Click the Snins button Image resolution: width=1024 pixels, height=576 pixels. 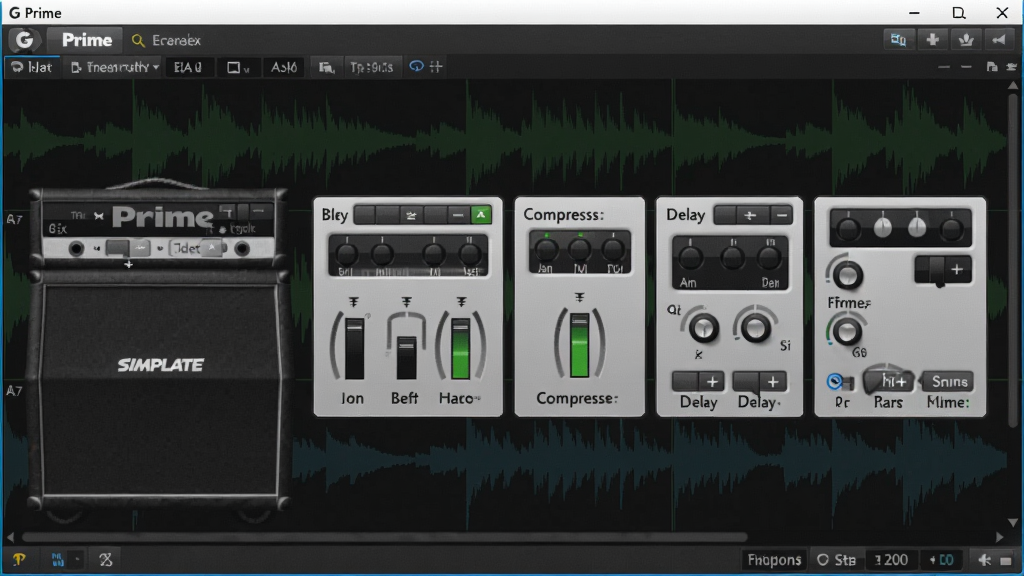949,381
